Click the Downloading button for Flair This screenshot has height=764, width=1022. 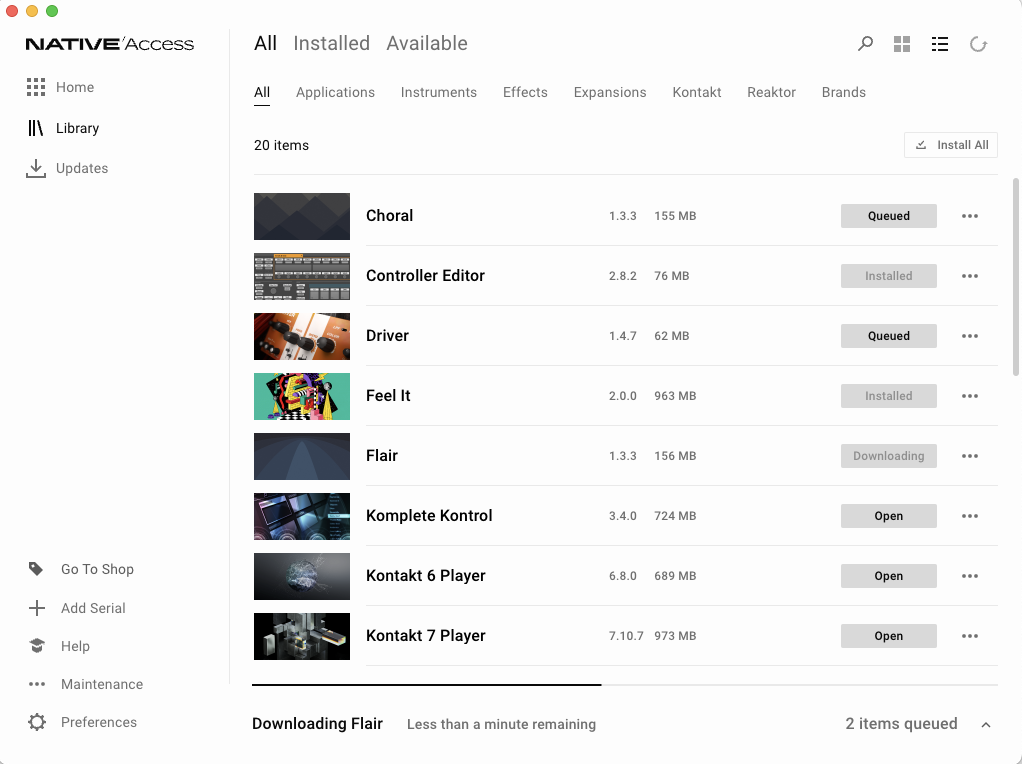point(888,456)
